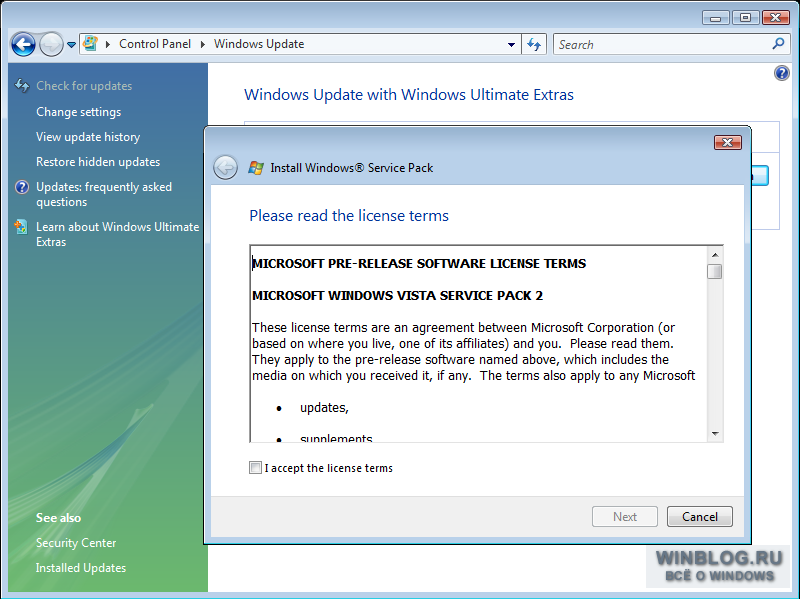Viewport: 800px width, 599px height.
Task: Click MICROSOFT PRE-RELEASE SOFTWARE LICENSE TERMS text
Action: pyautogui.click(x=419, y=263)
